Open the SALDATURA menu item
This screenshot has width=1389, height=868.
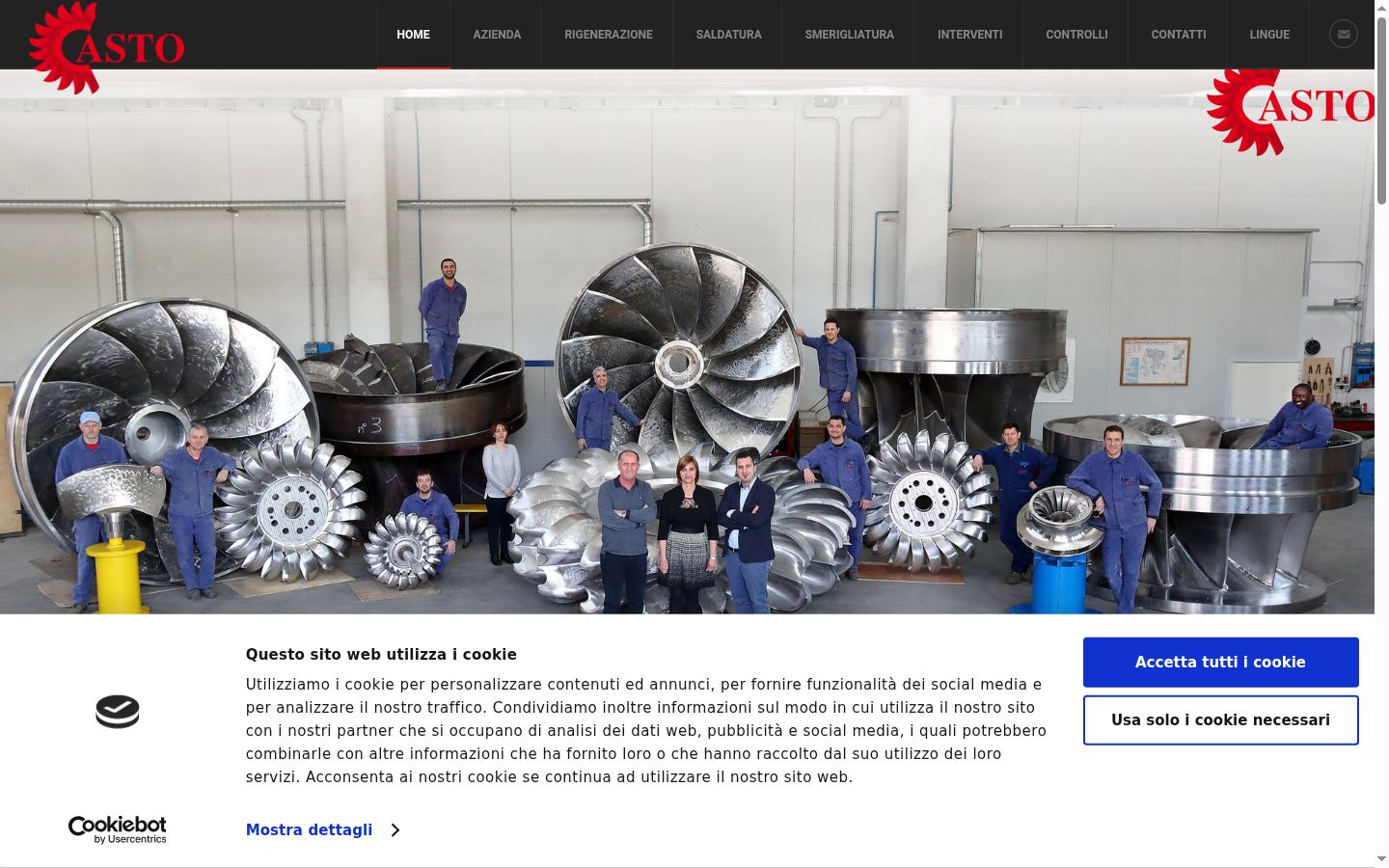tap(728, 35)
